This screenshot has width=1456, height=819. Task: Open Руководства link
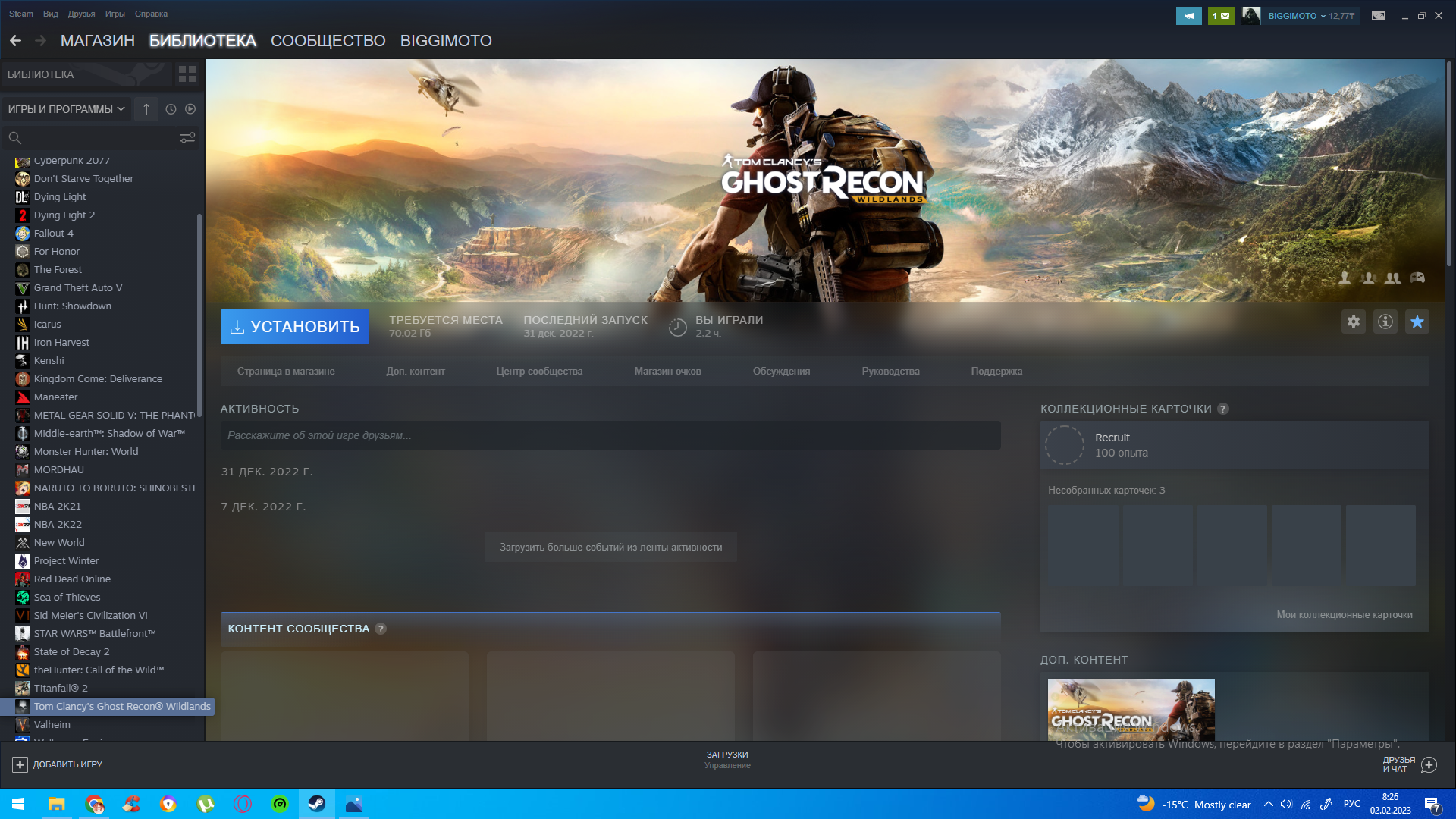(x=891, y=372)
